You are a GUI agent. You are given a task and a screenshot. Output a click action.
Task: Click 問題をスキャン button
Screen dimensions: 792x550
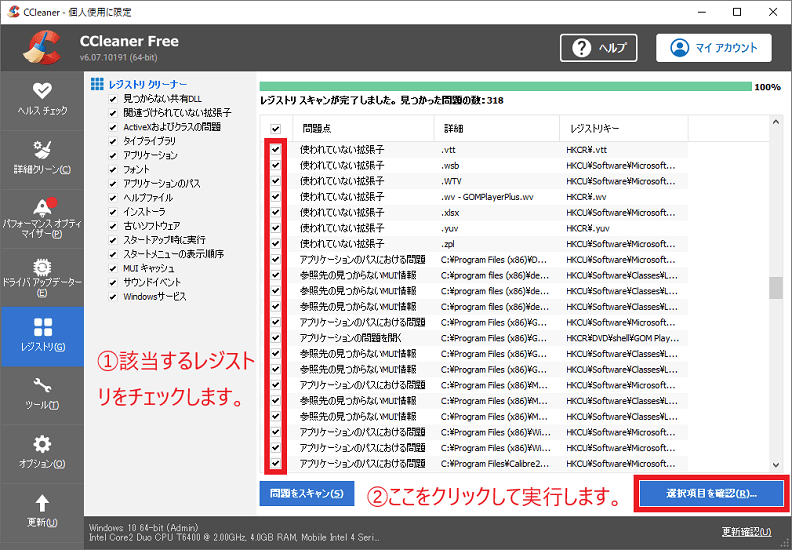307,493
